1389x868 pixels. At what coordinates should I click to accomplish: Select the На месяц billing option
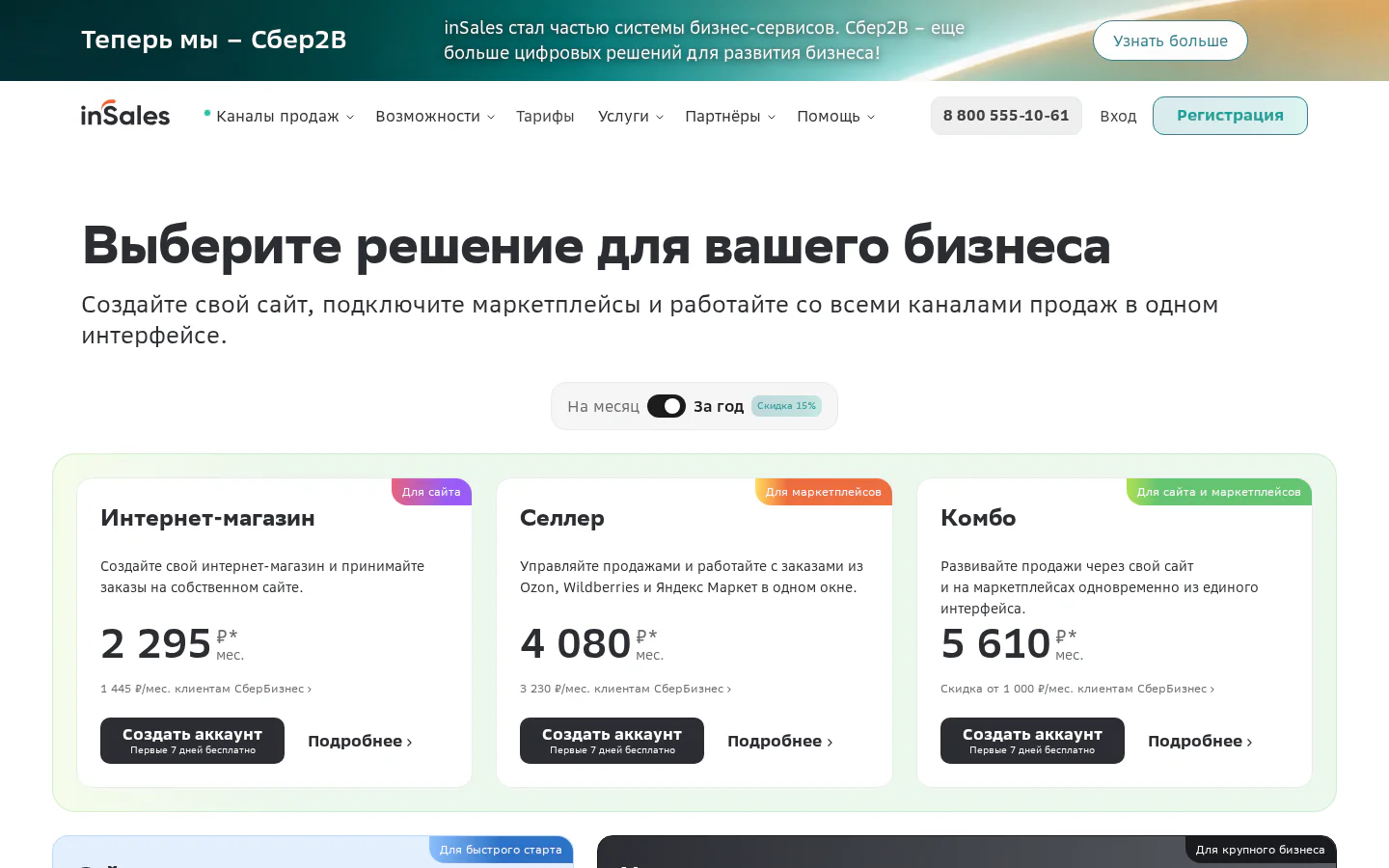(603, 407)
